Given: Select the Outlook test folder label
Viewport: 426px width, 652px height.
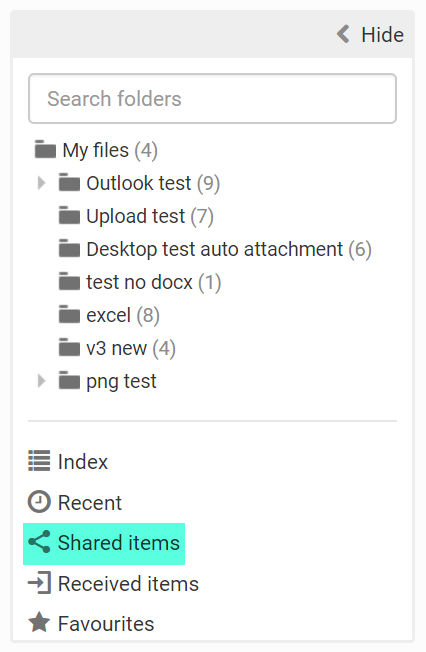Looking at the screenshot, I should coord(139,183).
